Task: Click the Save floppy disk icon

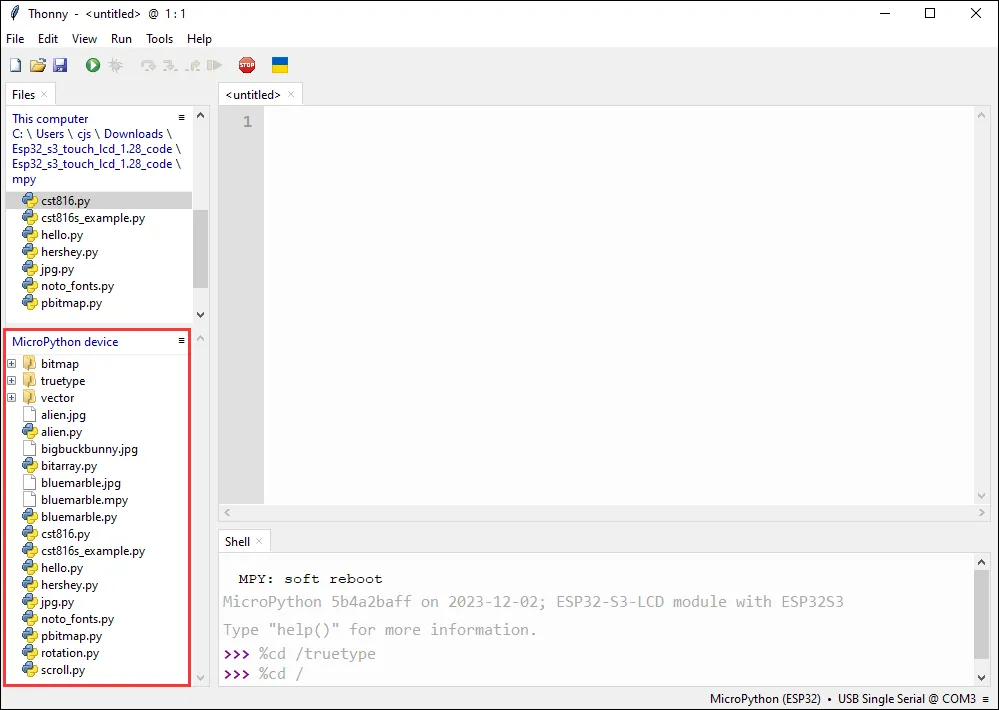Action: coord(60,65)
